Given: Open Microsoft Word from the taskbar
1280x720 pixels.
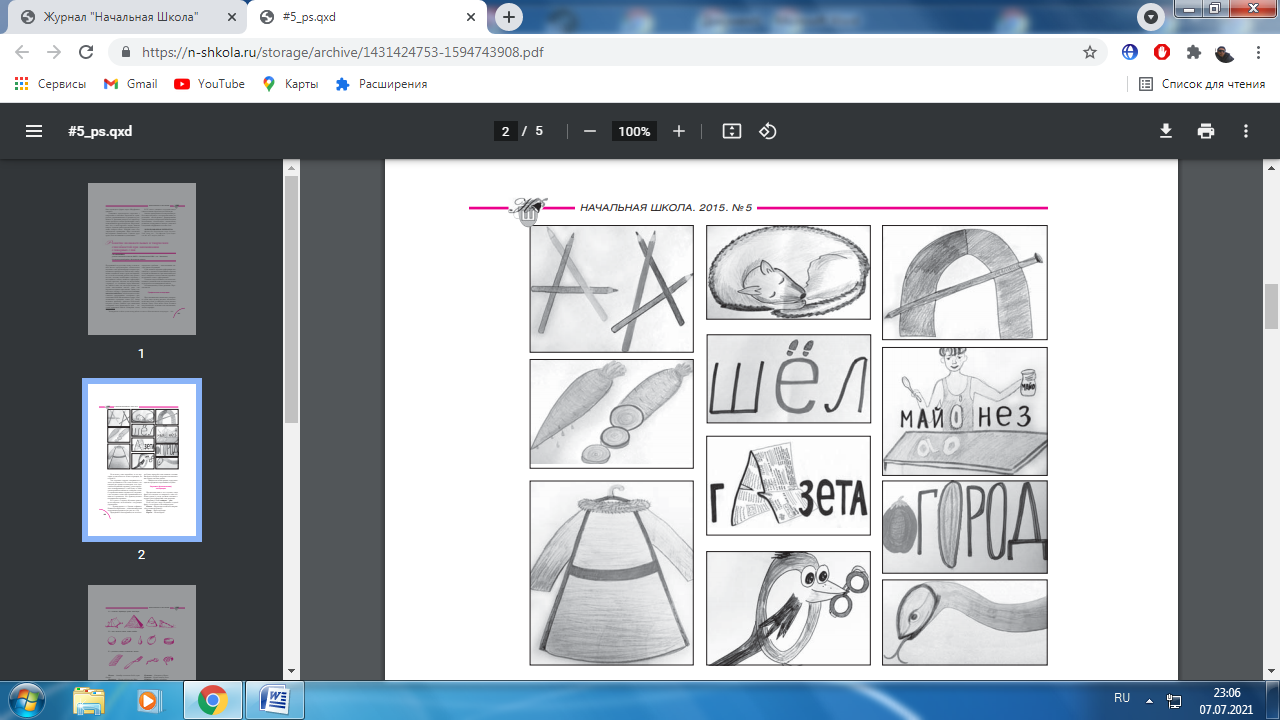Looking at the screenshot, I should click(x=274, y=700).
